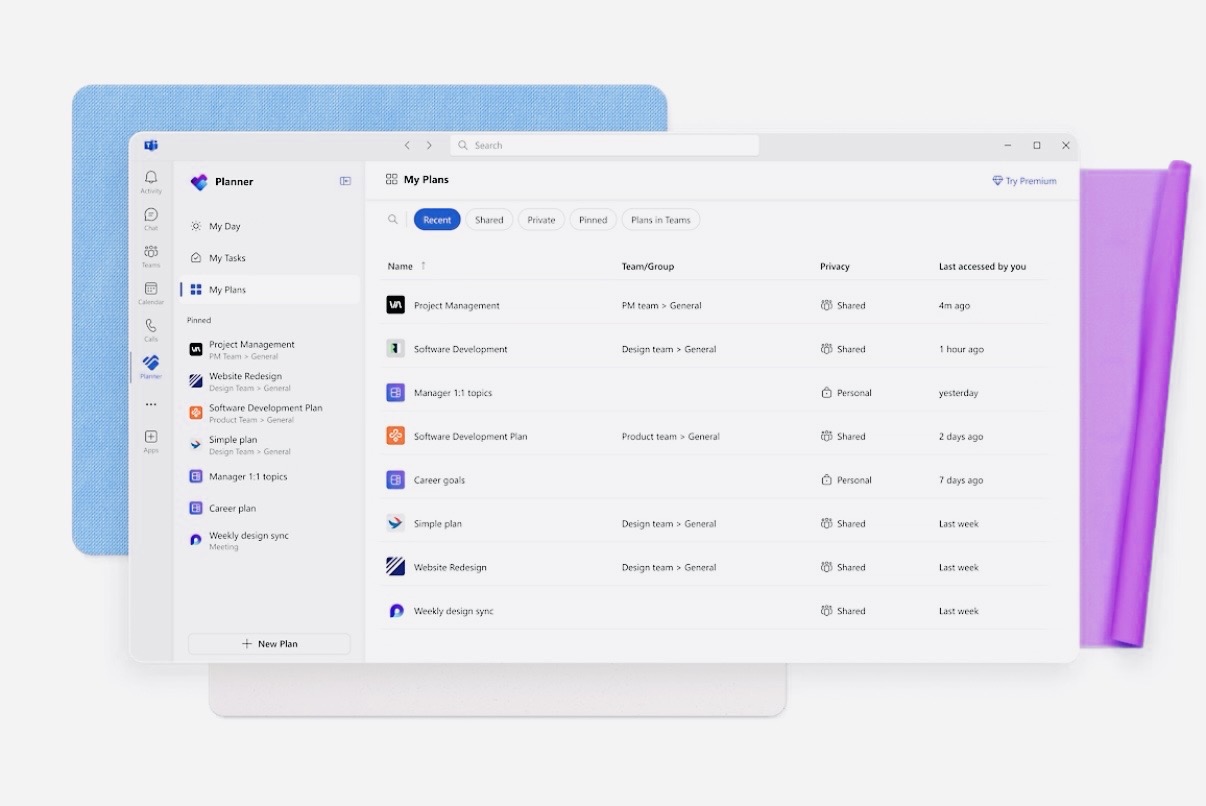Click the Software Development Plan orange icon in table
Viewport: 1206px width, 806px height.
click(395, 436)
